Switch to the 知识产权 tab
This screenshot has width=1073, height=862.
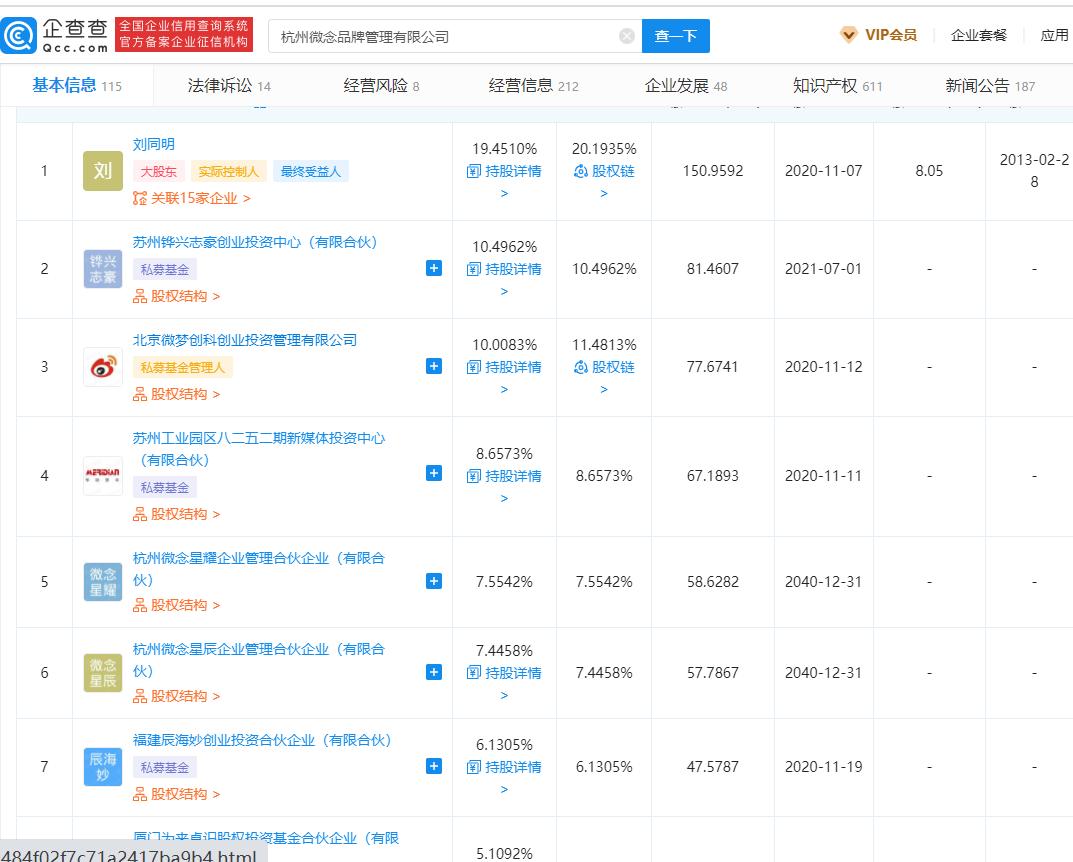838,86
